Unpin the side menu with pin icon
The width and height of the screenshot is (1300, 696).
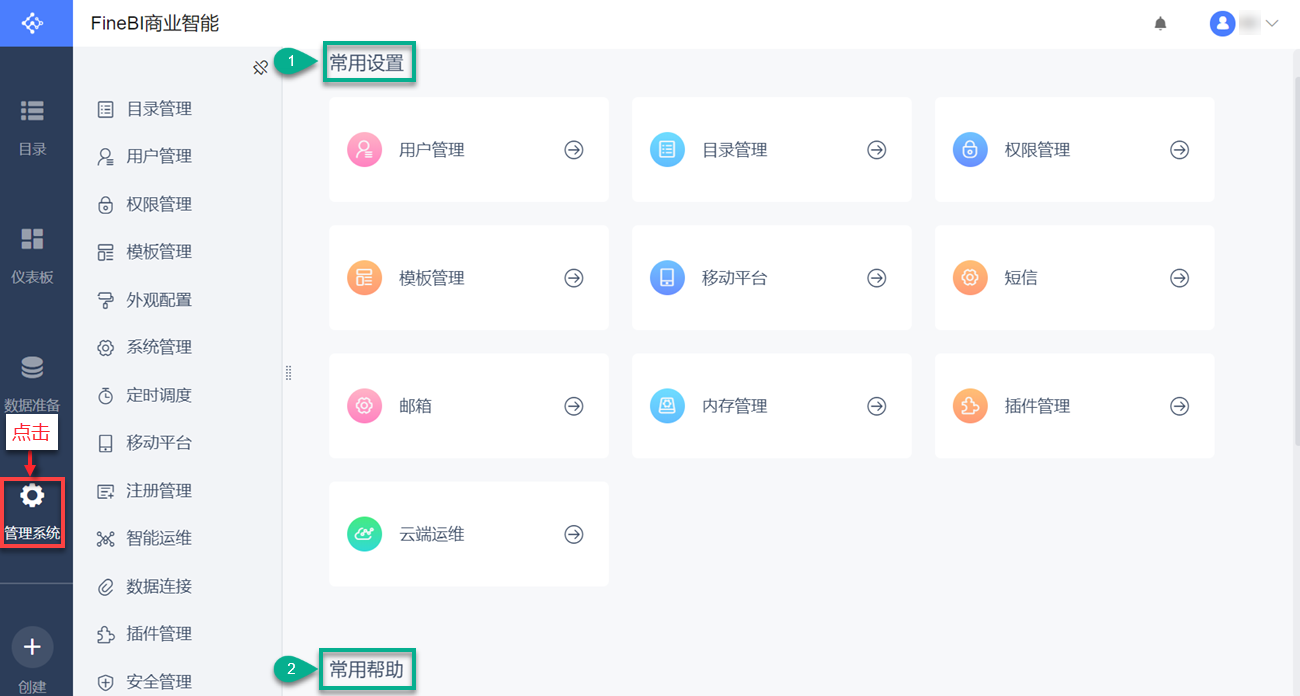click(261, 68)
